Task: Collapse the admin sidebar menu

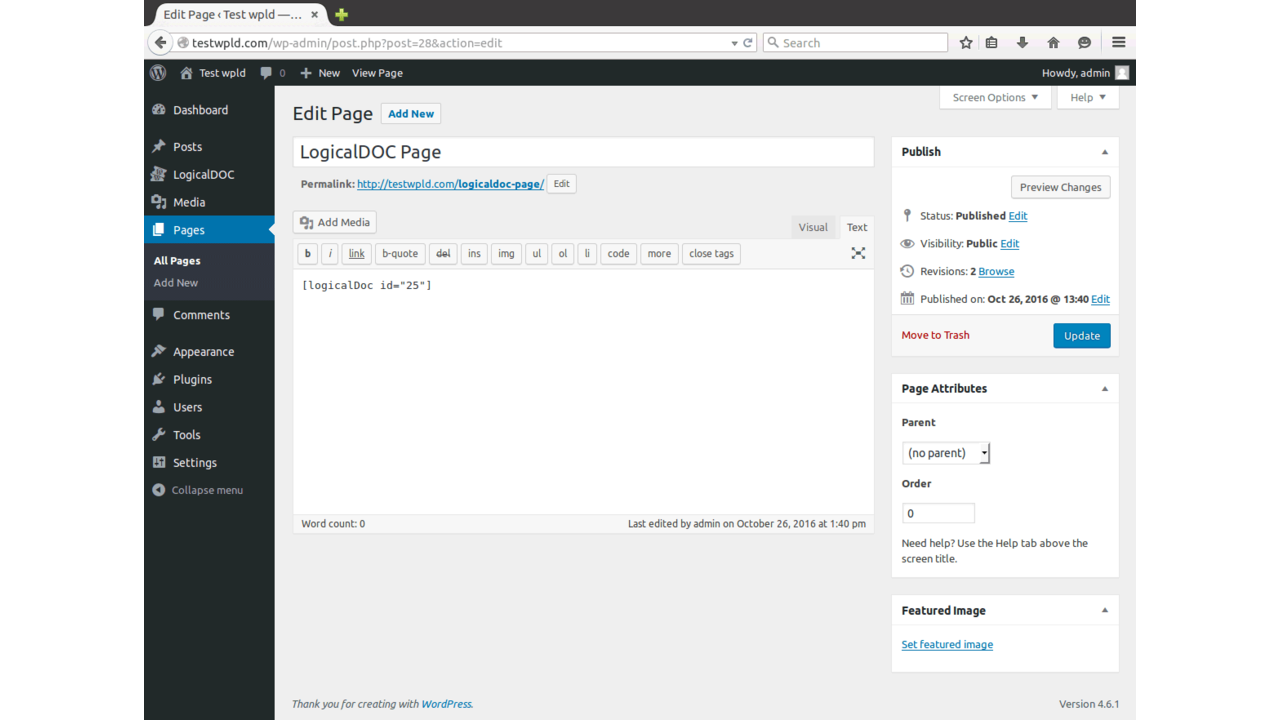Action: coord(198,490)
